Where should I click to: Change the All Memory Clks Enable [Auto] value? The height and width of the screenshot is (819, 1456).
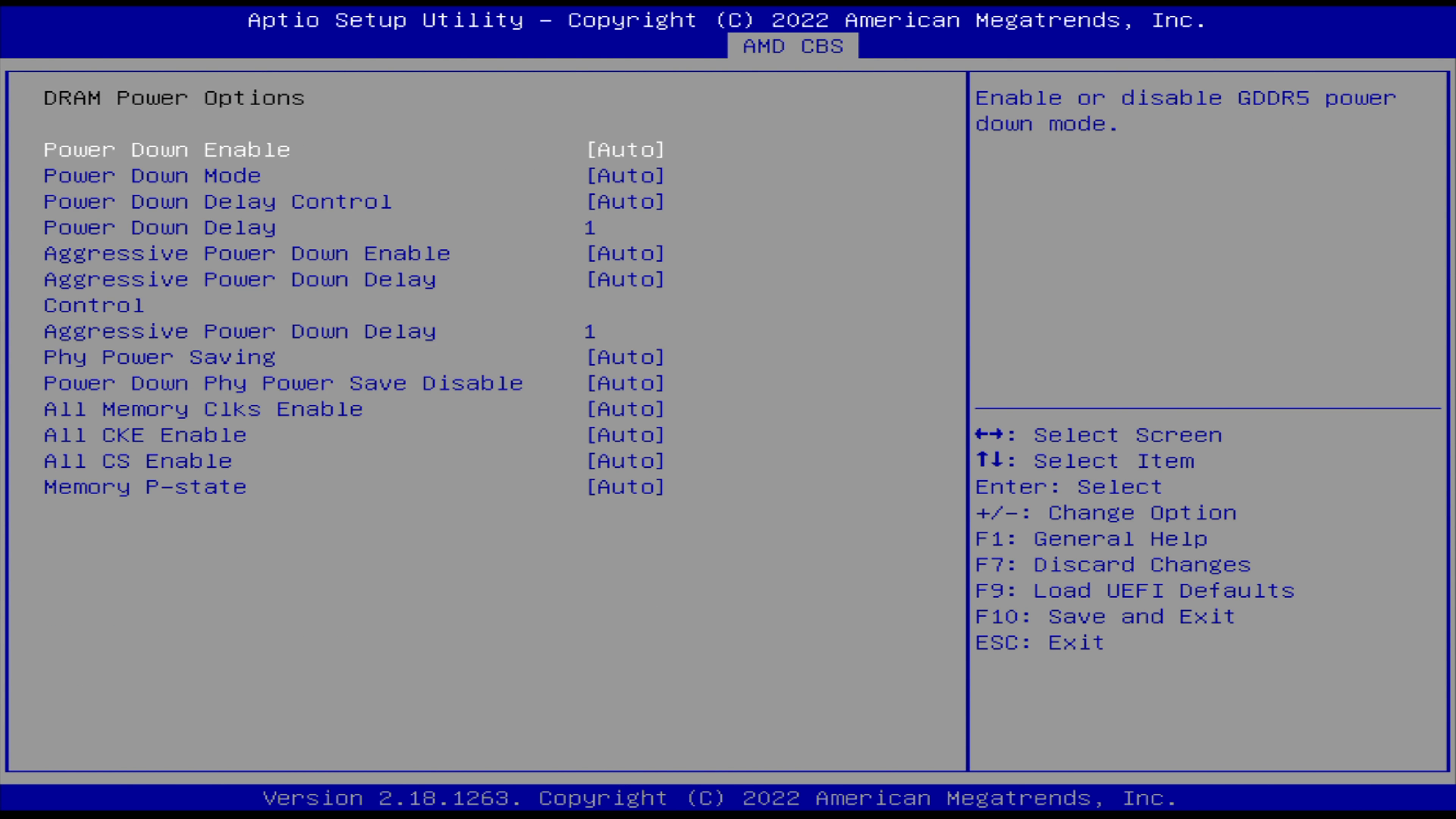[x=625, y=410]
